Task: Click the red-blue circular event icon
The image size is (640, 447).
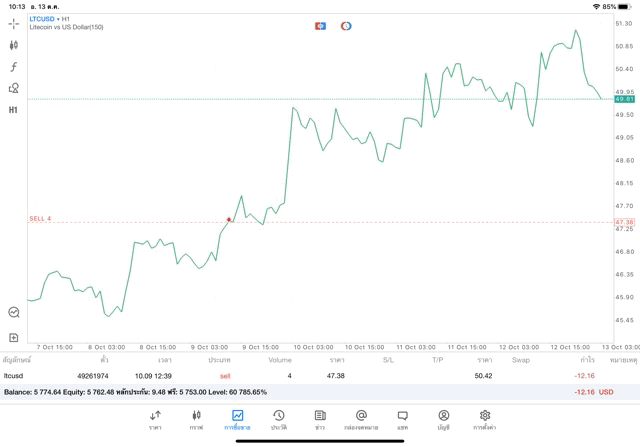Action: (346, 26)
